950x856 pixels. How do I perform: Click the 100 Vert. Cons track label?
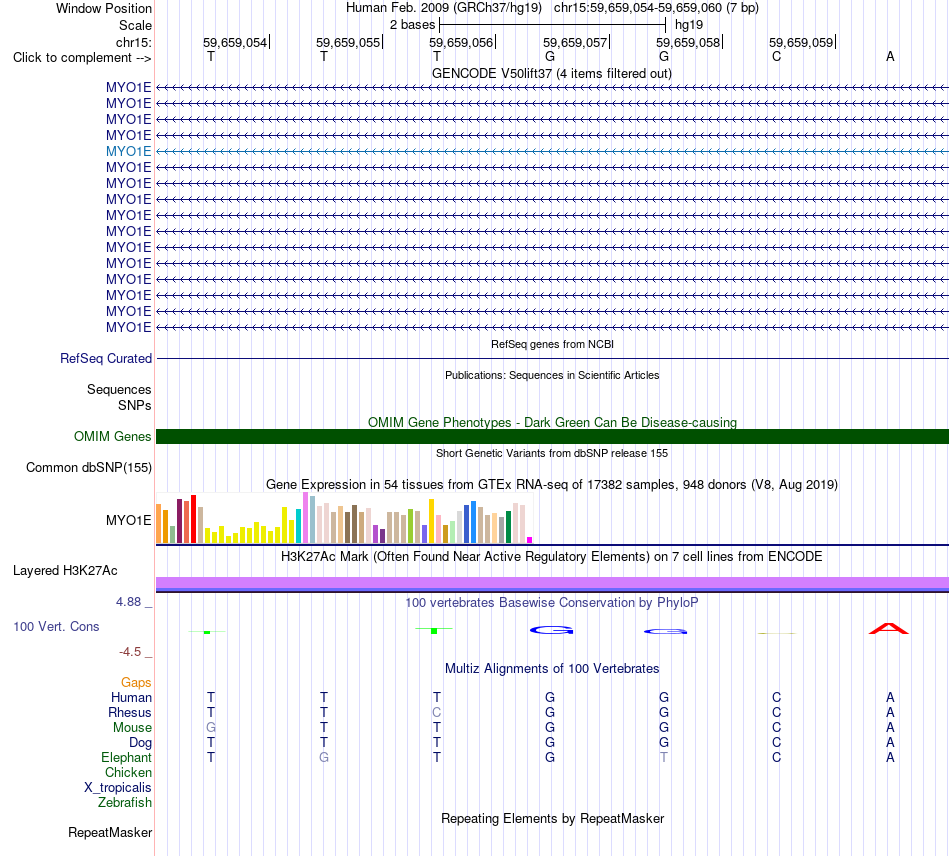pos(56,626)
